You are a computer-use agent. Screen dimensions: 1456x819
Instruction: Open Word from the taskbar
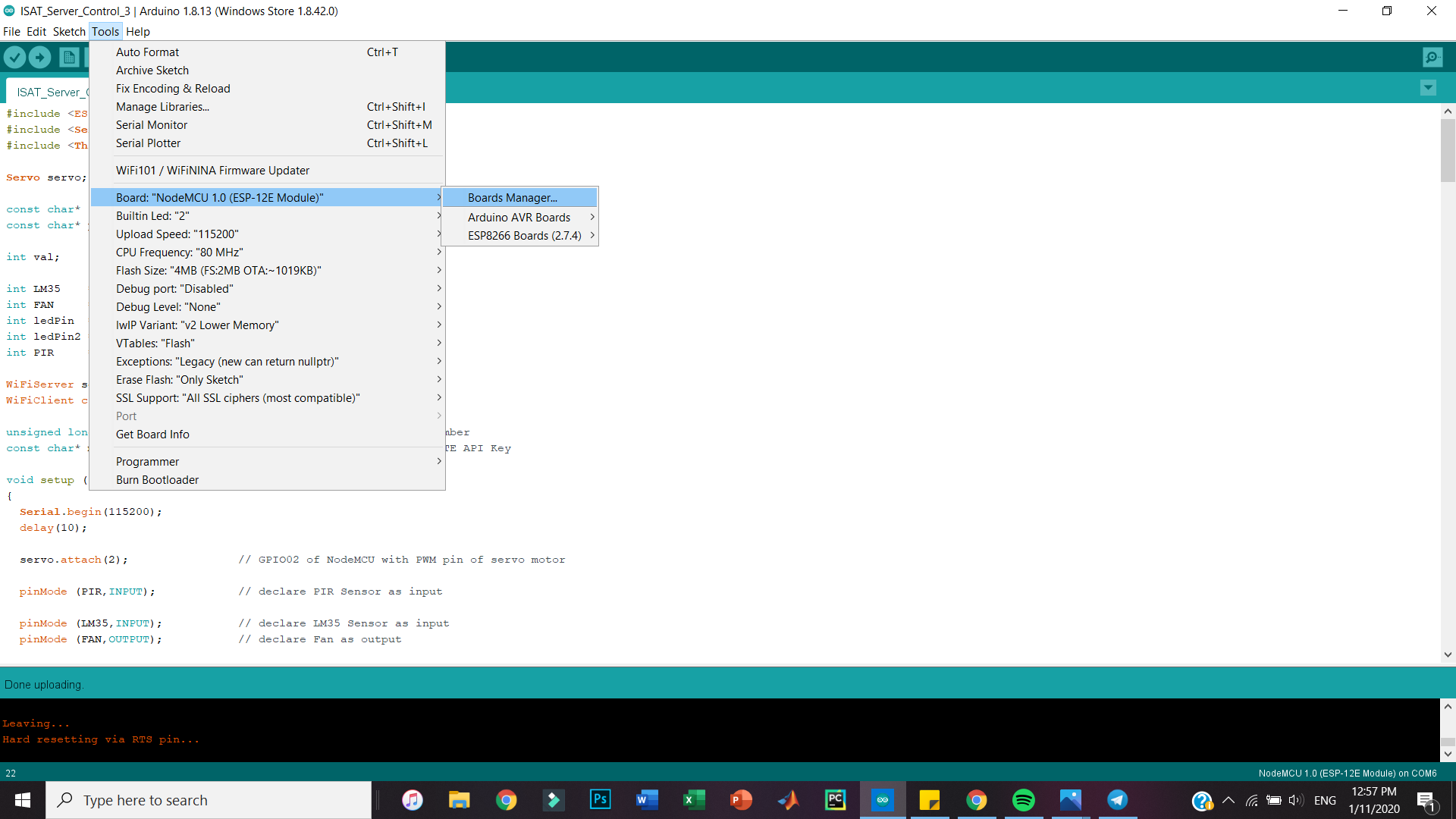pyautogui.click(x=648, y=800)
